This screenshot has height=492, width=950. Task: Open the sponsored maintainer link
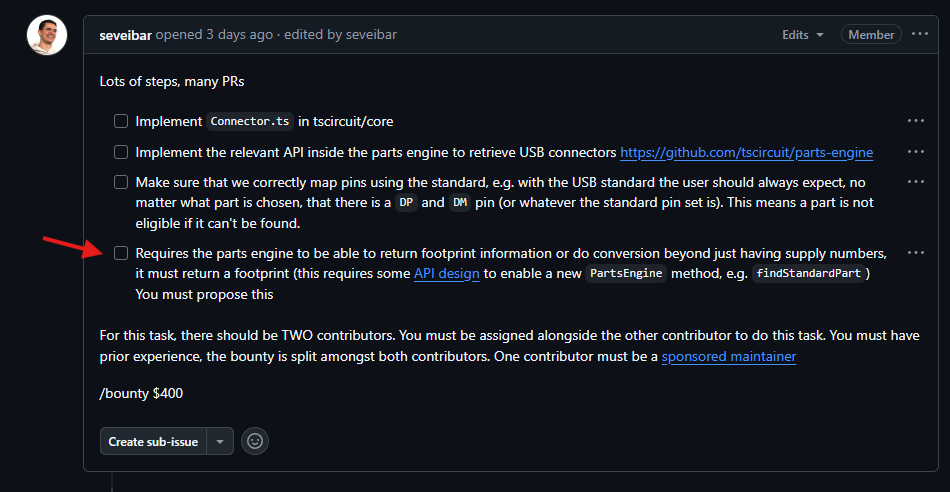[728, 356]
